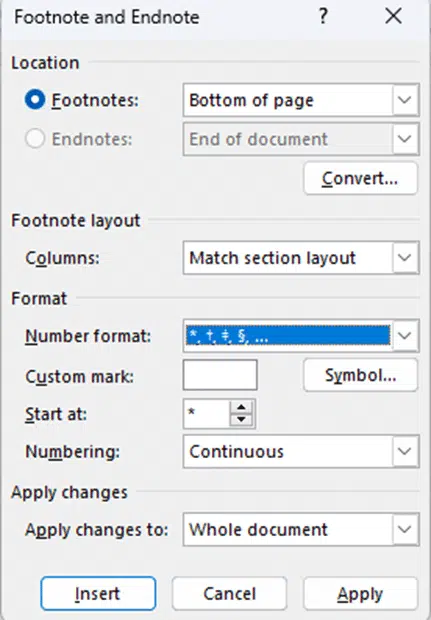Close the Footnote and Endnote dialog
The height and width of the screenshot is (620, 431).
pos(393,17)
